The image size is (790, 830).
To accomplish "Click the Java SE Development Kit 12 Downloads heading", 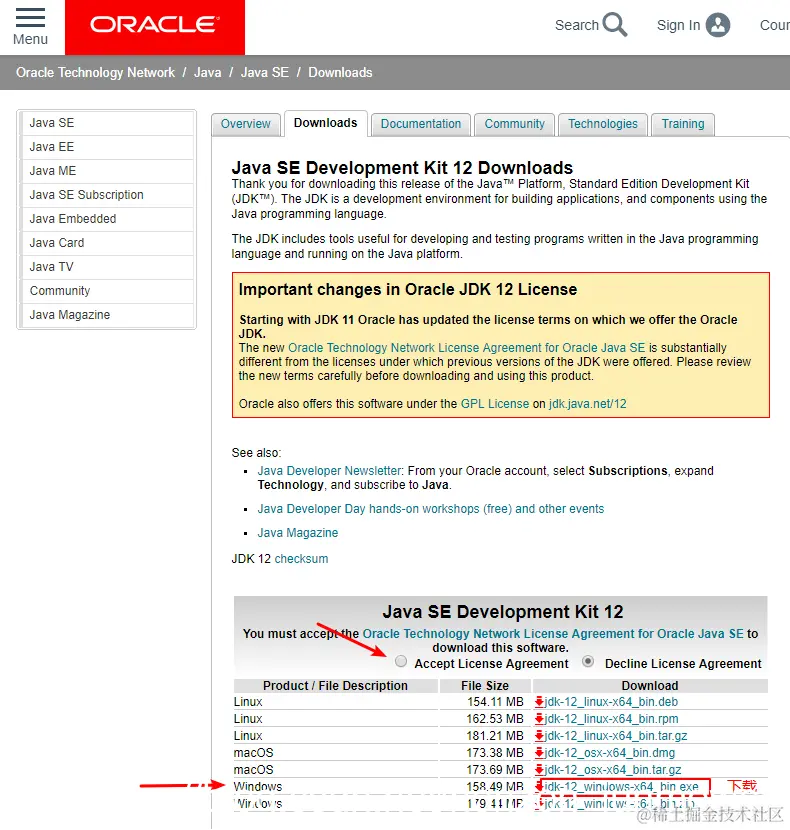I will pos(402,168).
